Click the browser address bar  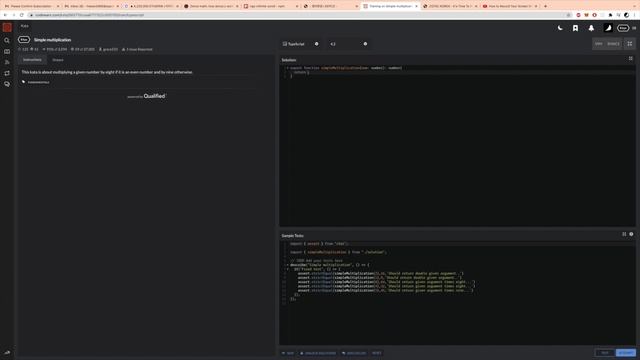pos(300,15)
